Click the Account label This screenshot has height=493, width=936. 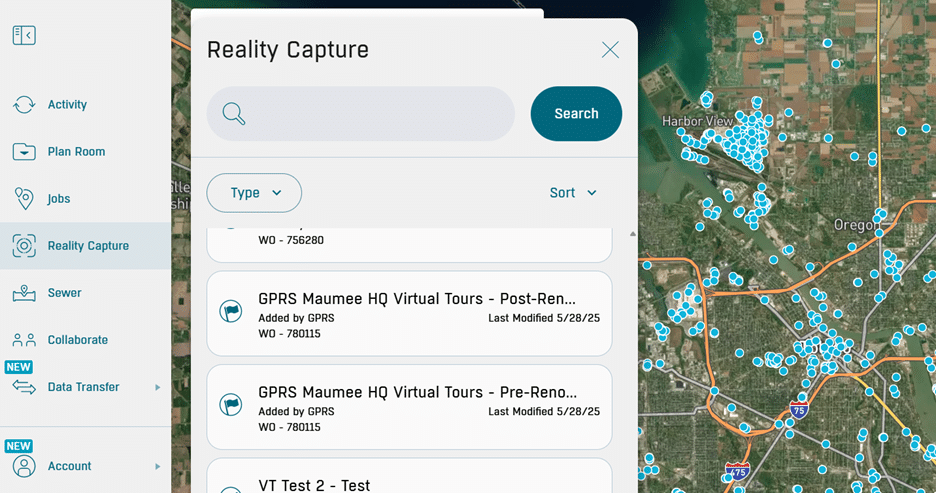click(x=70, y=466)
